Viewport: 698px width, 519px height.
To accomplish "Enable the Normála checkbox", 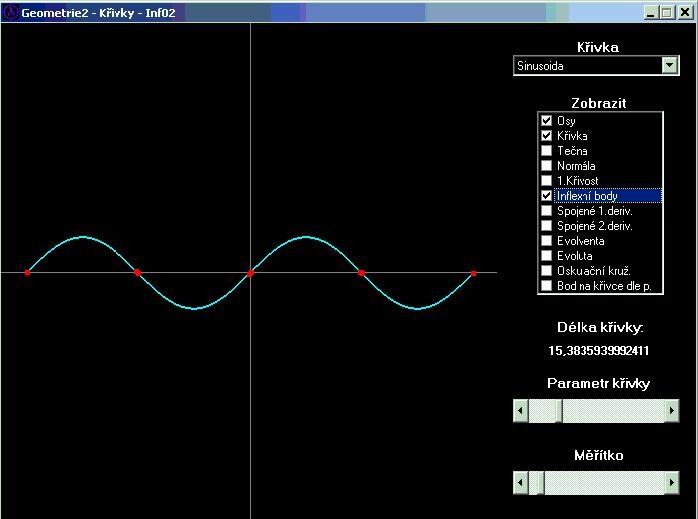I will [x=546, y=166].
